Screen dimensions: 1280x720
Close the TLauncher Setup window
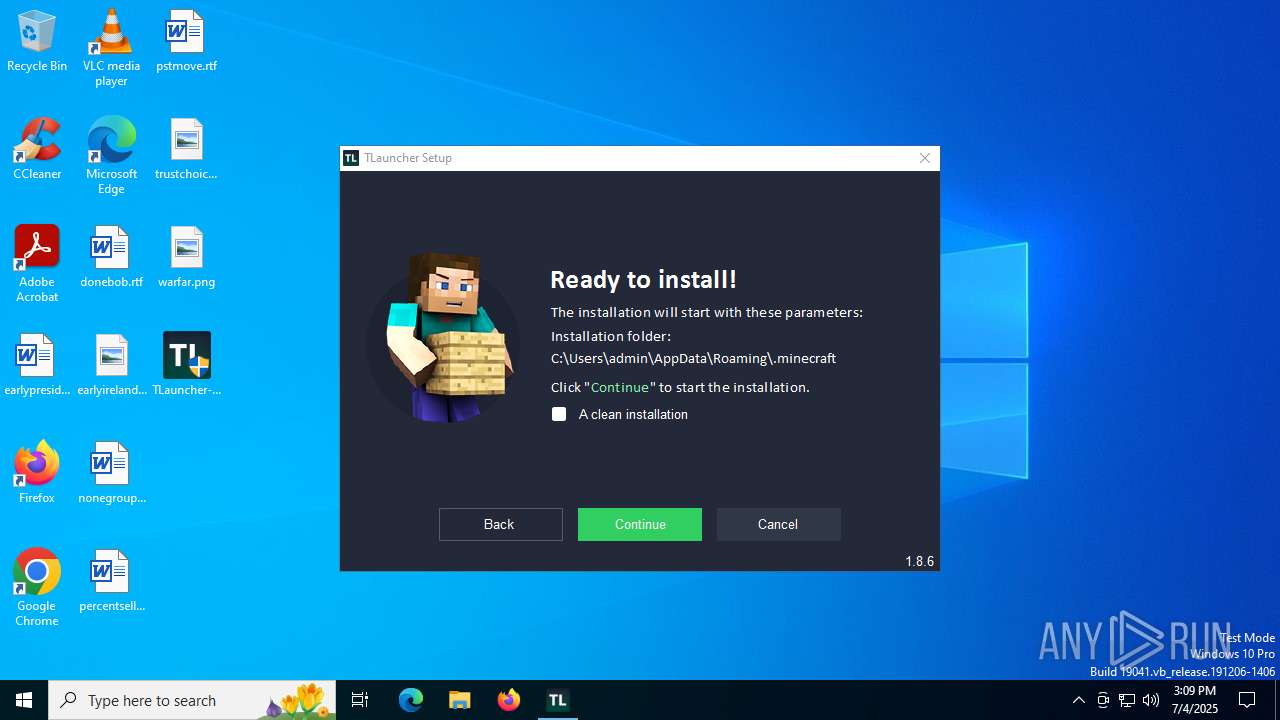(x=925, y=158)
